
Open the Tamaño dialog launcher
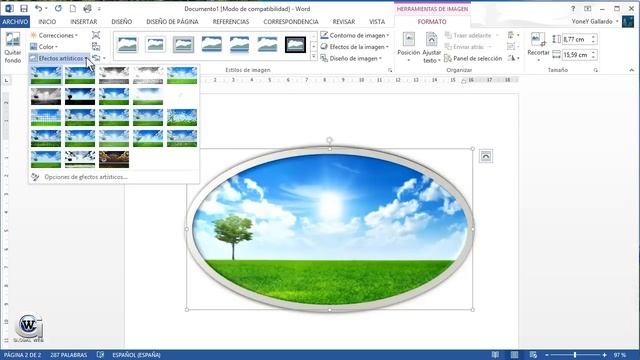(596, 71)
